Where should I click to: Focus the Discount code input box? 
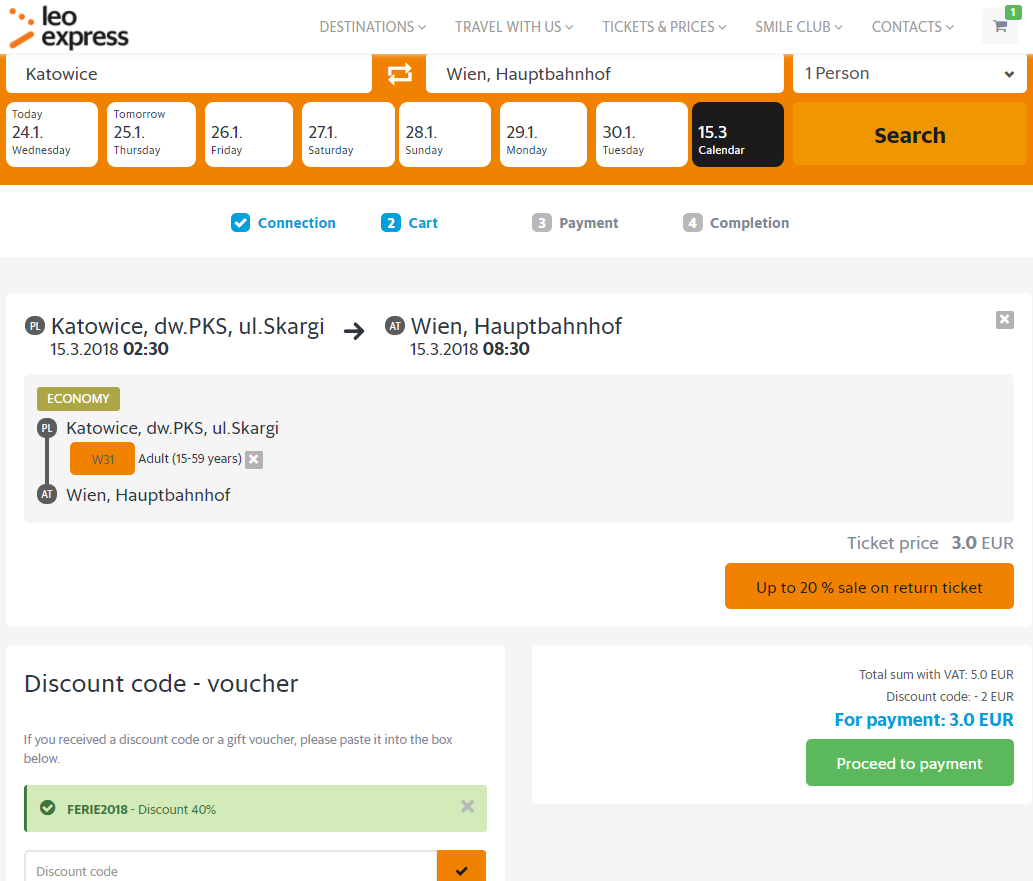(x=231, y=868)
